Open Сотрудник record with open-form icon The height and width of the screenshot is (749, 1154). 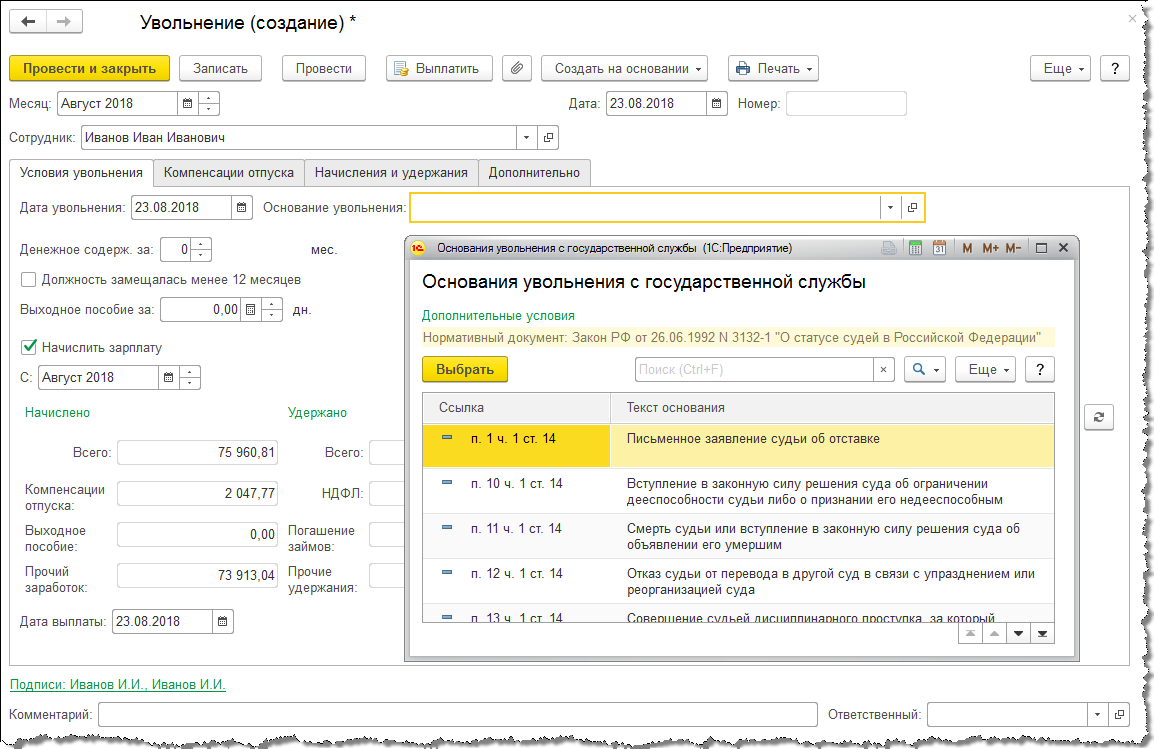pyautogui.click(x=548, y=138)
